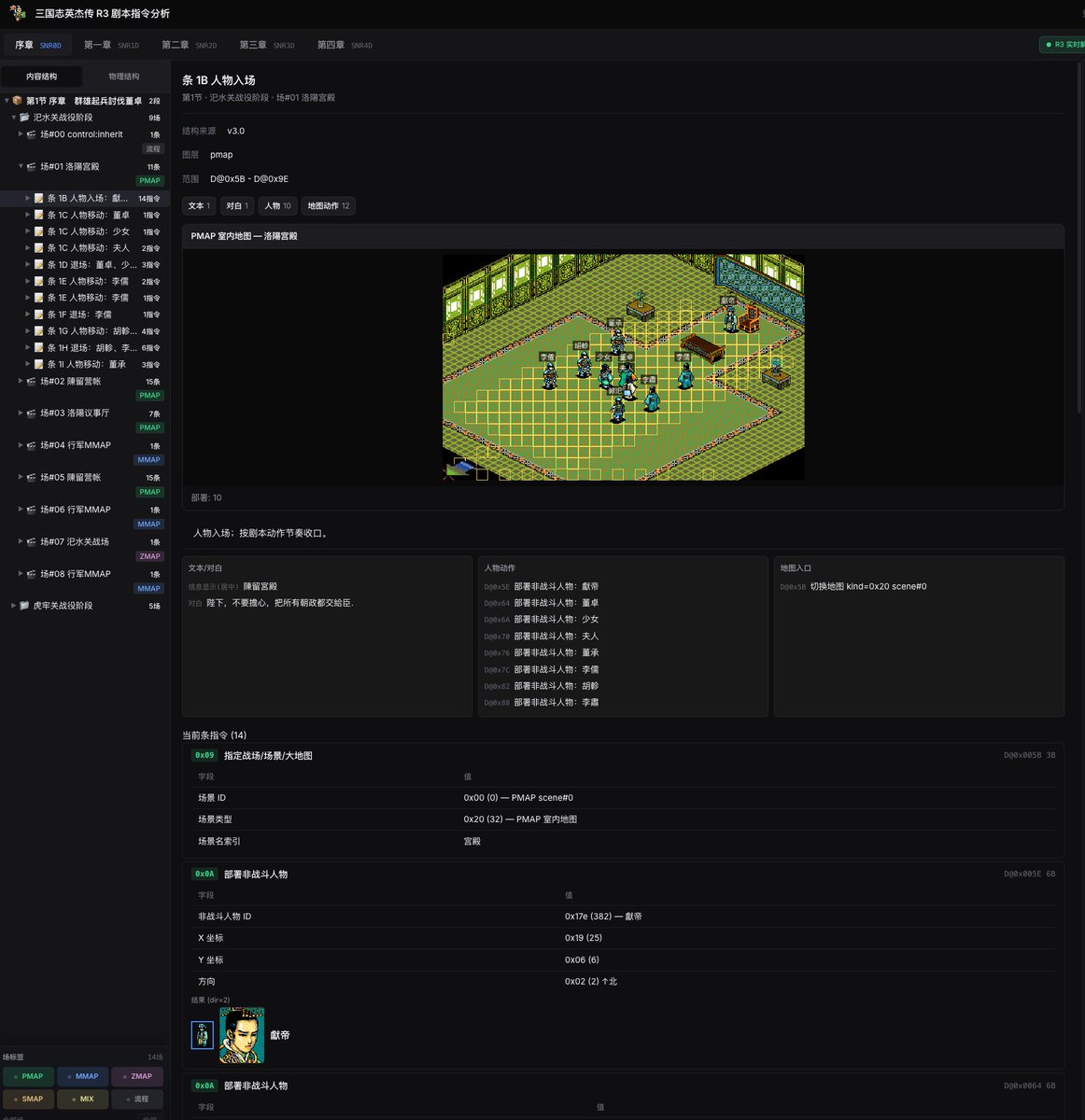Toggle the ZMAP scene tag filter

point(137,1076)
